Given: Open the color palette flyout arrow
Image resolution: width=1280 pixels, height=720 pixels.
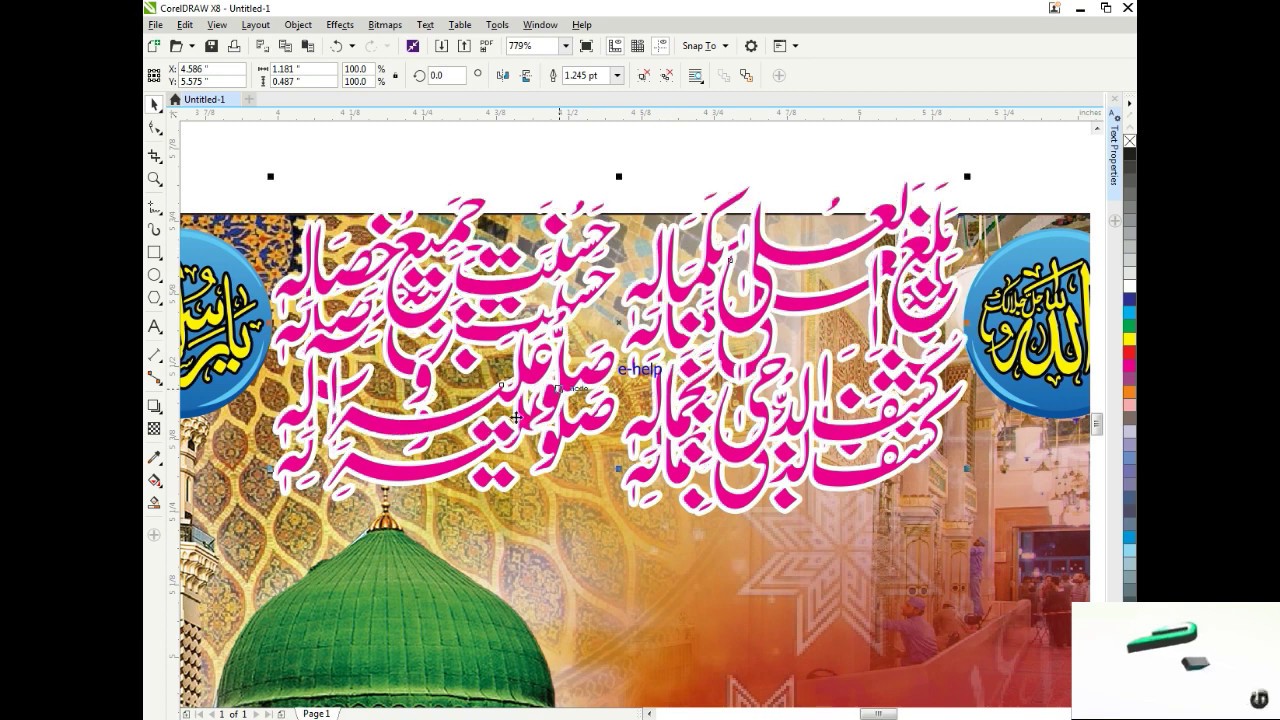Looking at the screenshot, I should (1129, 104).
